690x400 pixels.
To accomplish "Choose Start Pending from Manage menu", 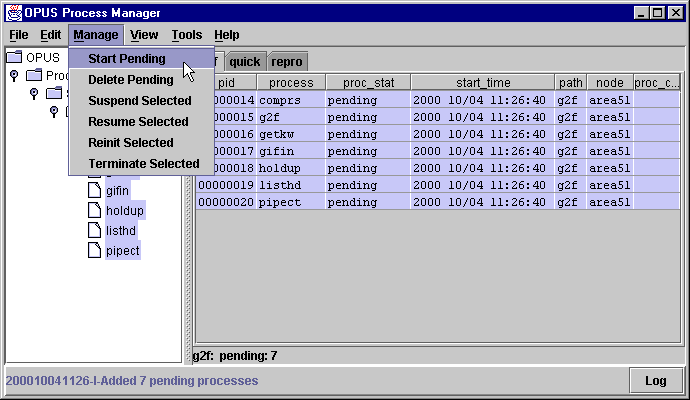I will point(126,59).
